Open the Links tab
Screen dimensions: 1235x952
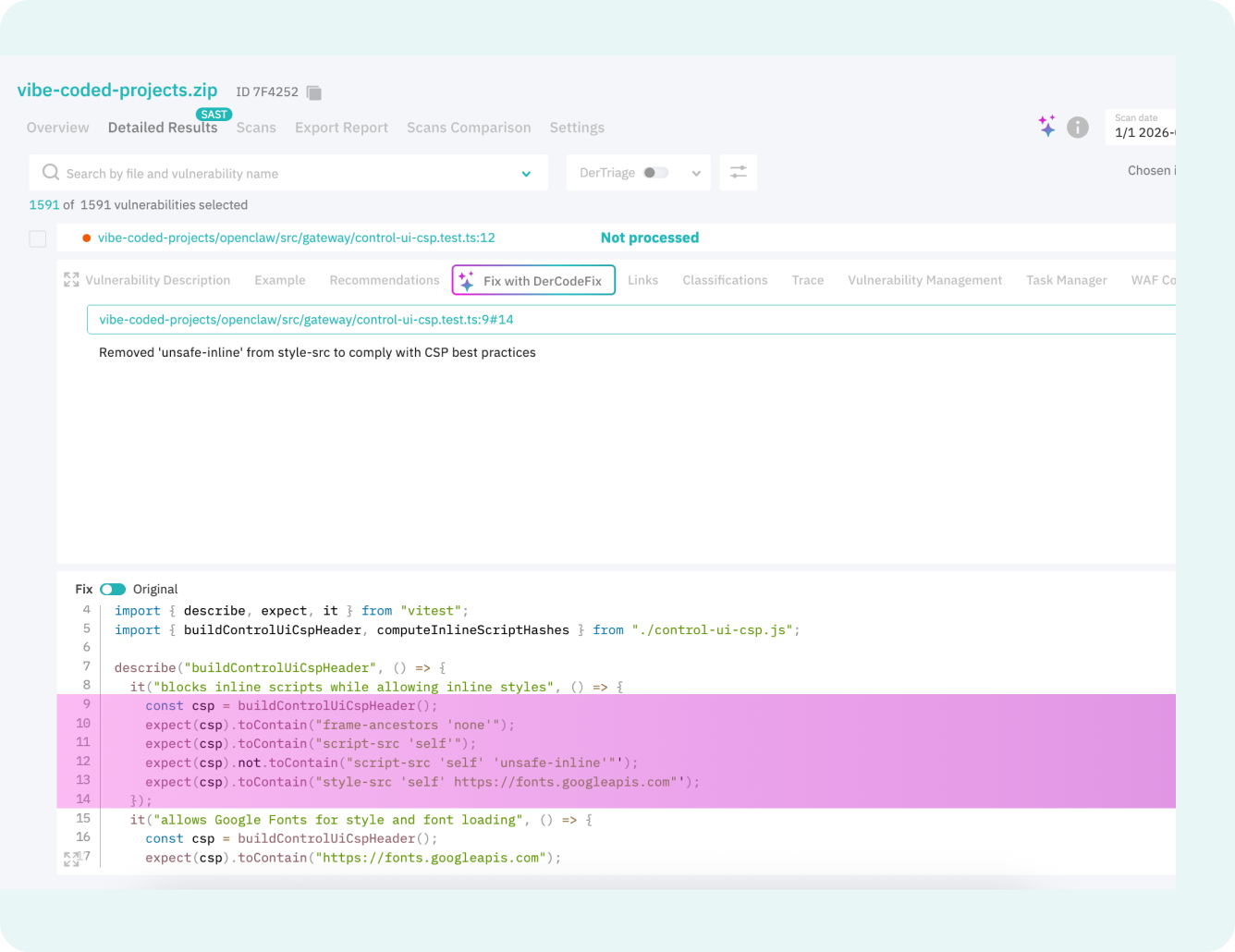pyautogui.click(x=643, y=280)
